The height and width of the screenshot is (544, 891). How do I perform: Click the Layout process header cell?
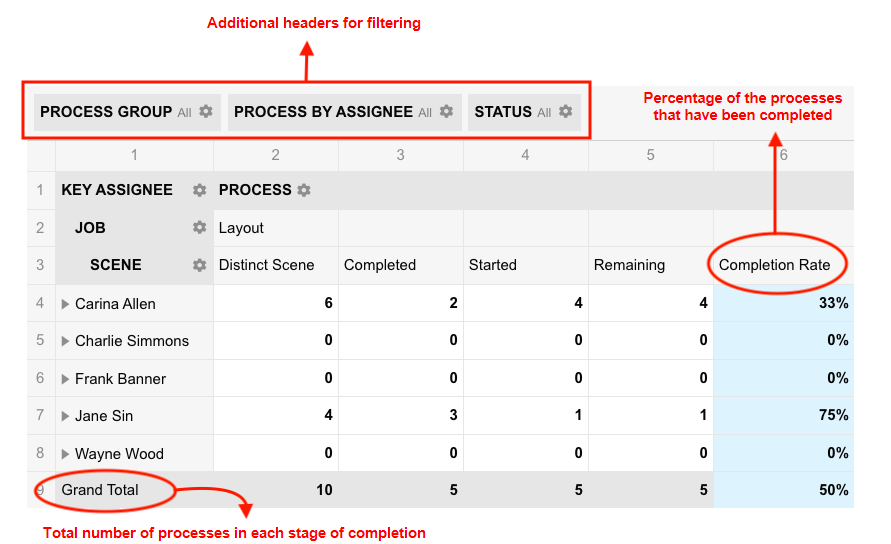[276, 228]
